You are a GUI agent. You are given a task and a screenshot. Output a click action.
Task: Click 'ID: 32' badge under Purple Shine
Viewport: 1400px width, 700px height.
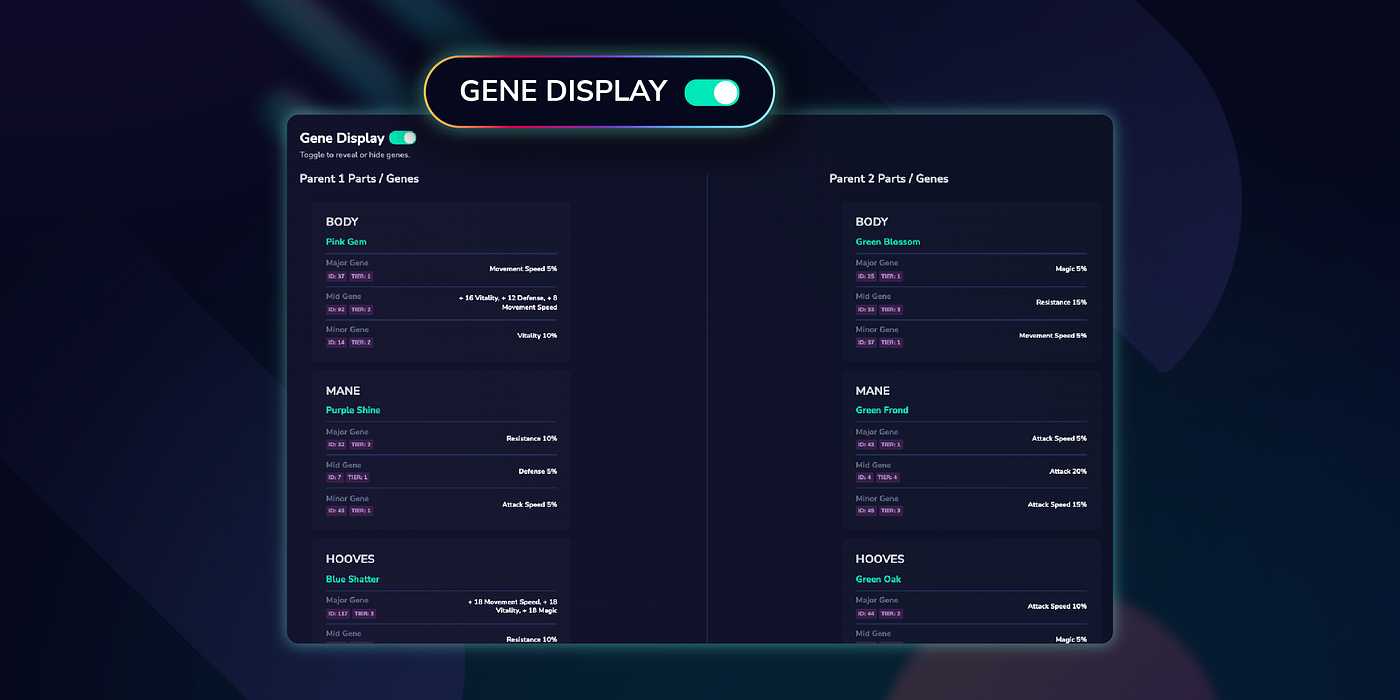tap(336, 444)
